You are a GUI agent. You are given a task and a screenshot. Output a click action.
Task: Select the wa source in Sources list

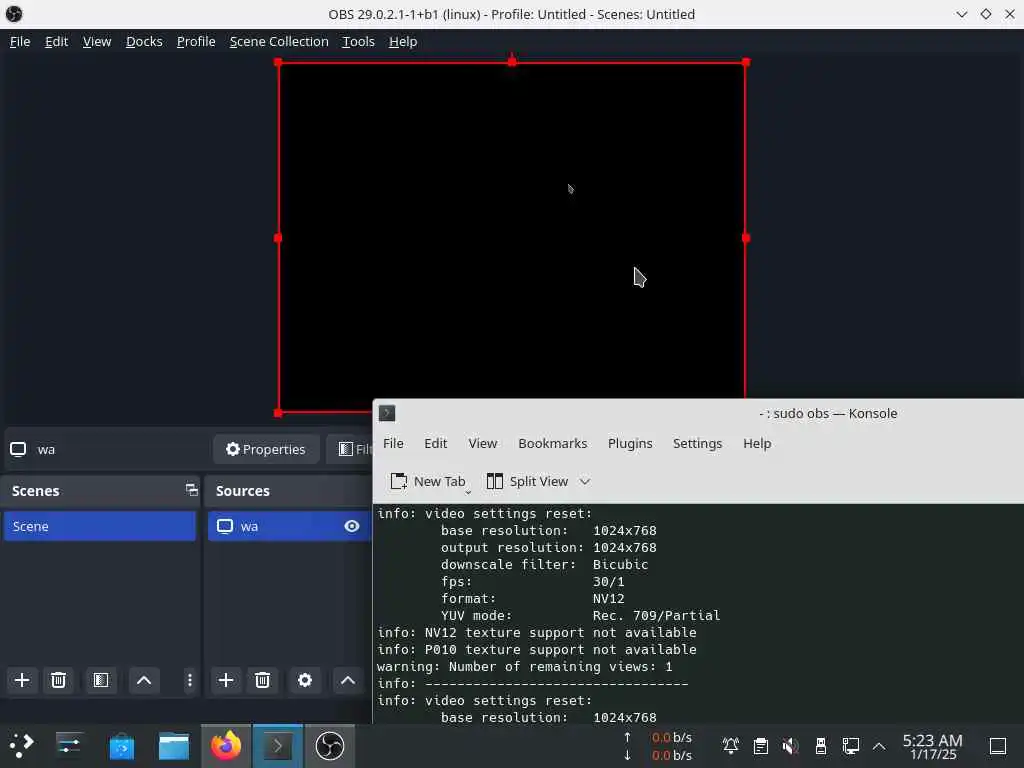point(289,526)
